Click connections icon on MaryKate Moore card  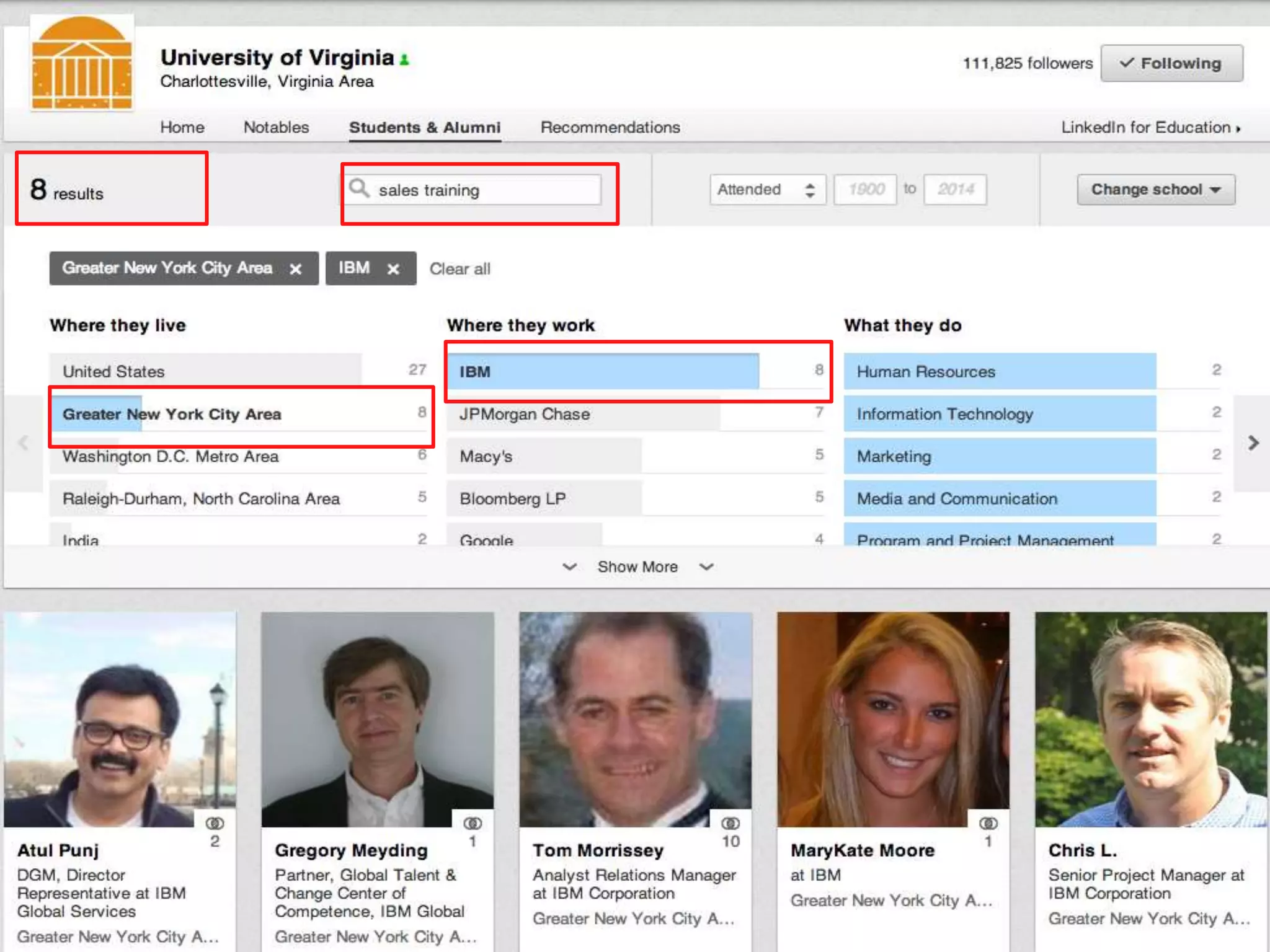pyautogui.click(x=988, y=823)
